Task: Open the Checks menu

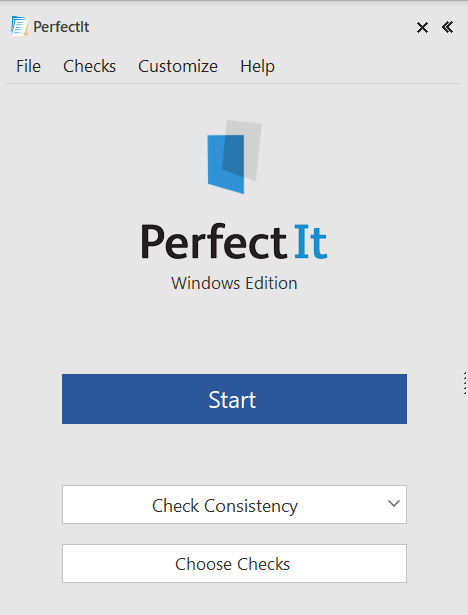Action: 89,66
